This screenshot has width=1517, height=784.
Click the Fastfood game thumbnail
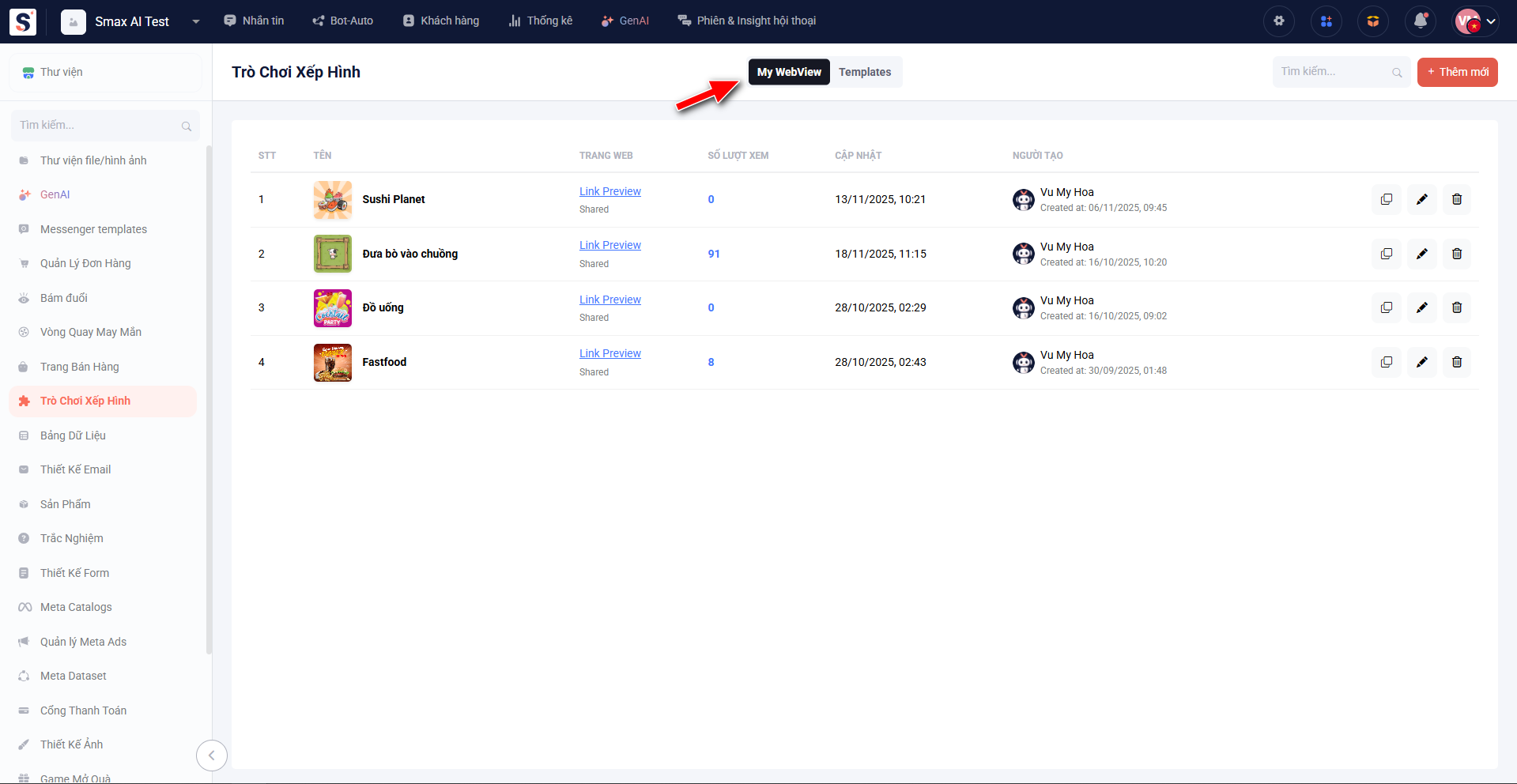point(332,363)
